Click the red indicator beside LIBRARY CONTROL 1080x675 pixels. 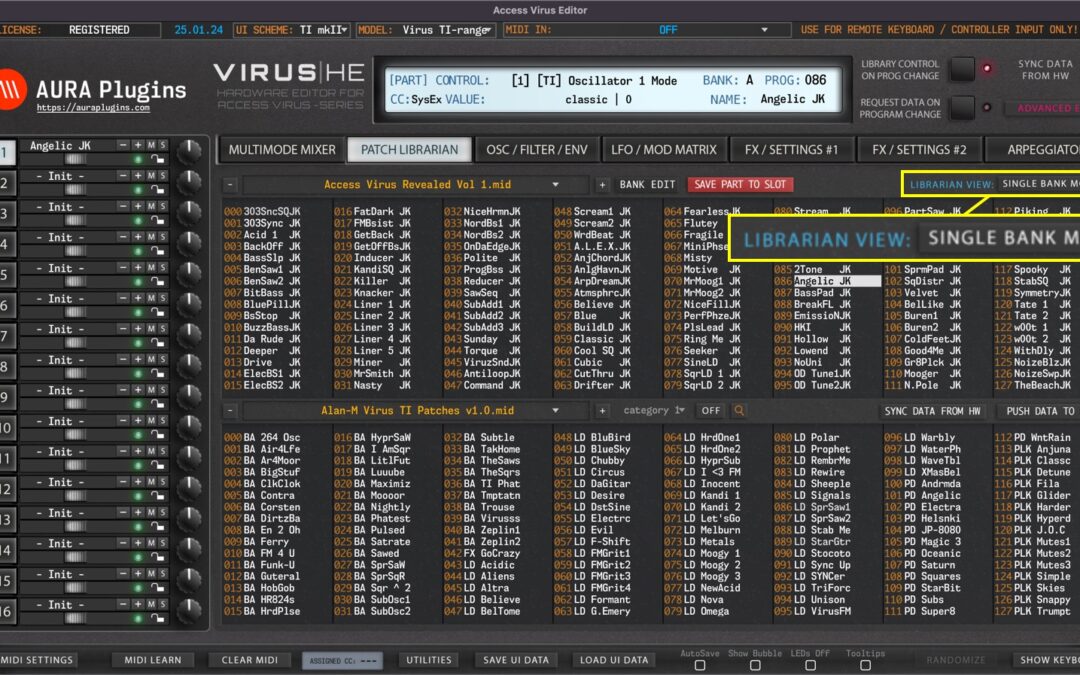[x=987, y=68]
